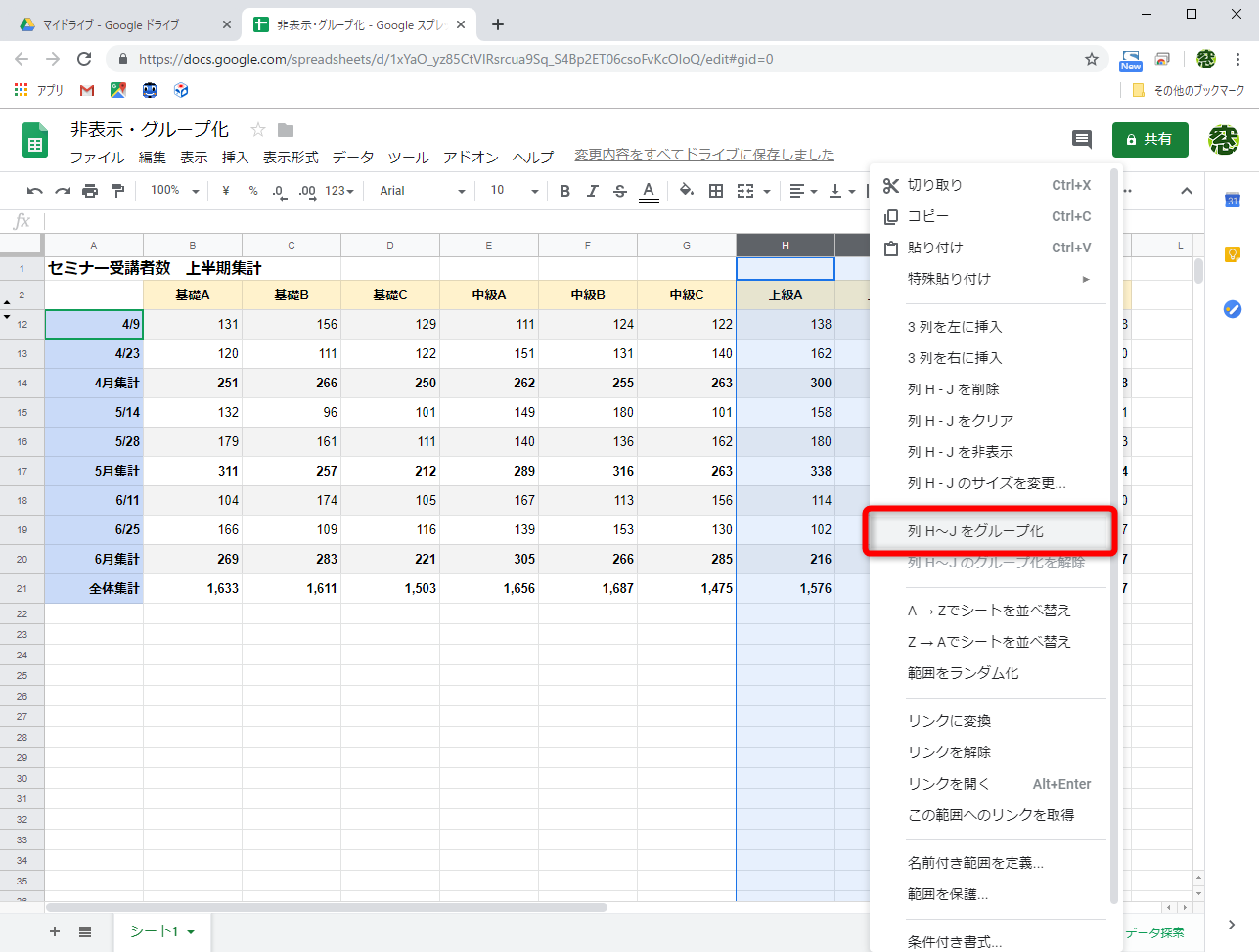This screenshot has width=1259, height=952.
Task: Click the paint format tool
Action: point(117,191)
